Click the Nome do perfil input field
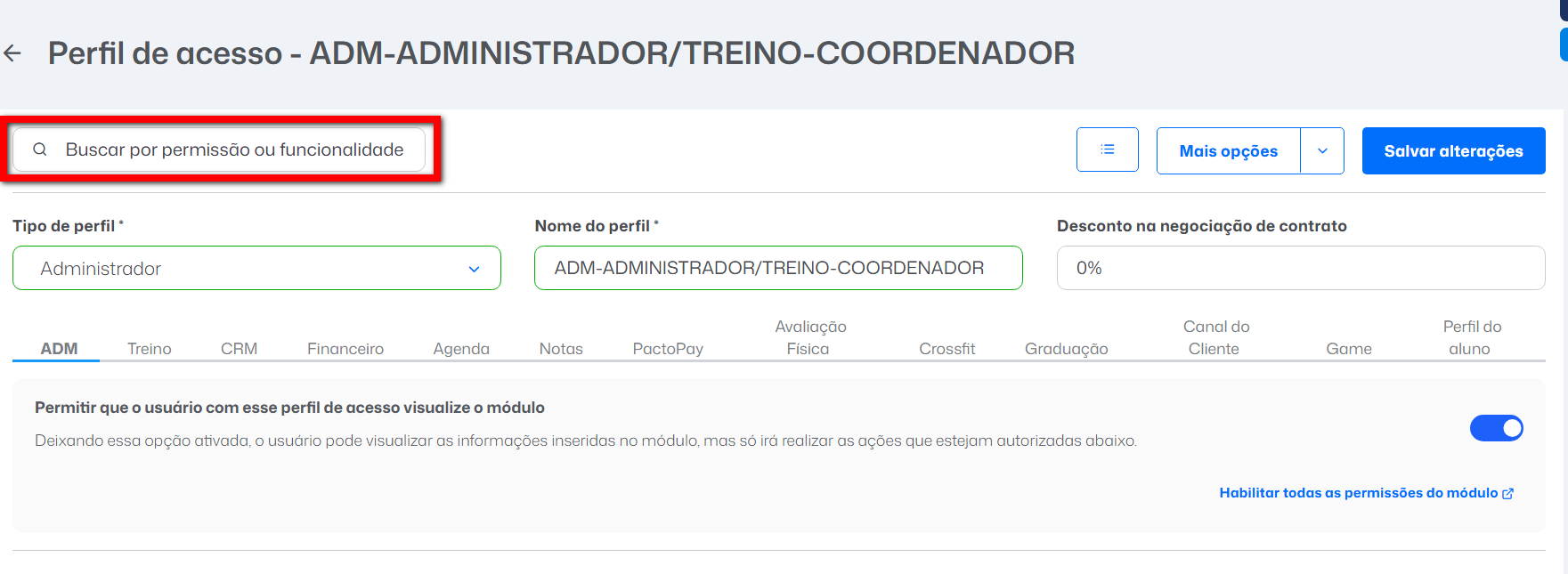 coord(778,268)
